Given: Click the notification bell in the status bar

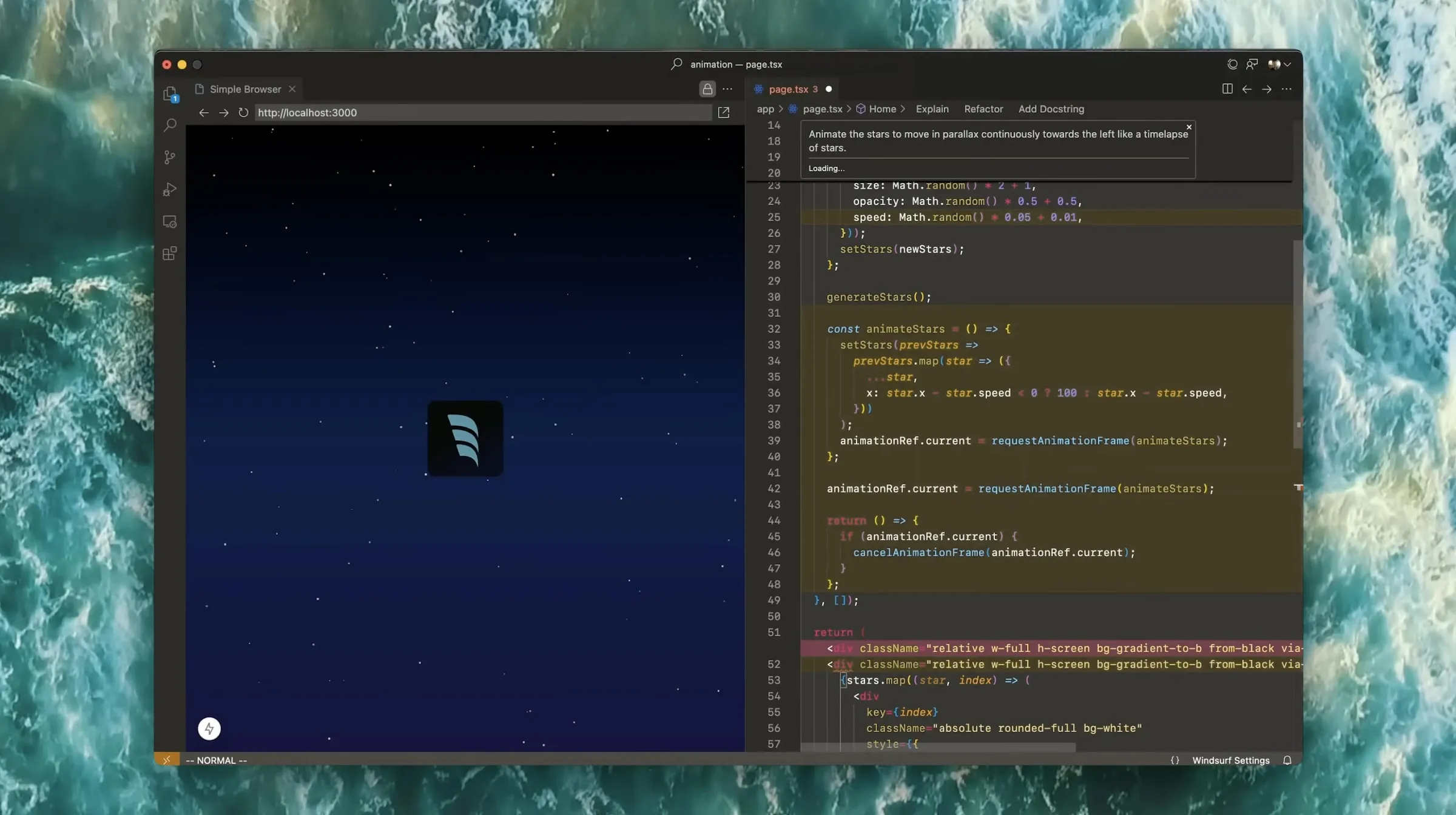Looking at the screenshot, I should coord(1287,760).
